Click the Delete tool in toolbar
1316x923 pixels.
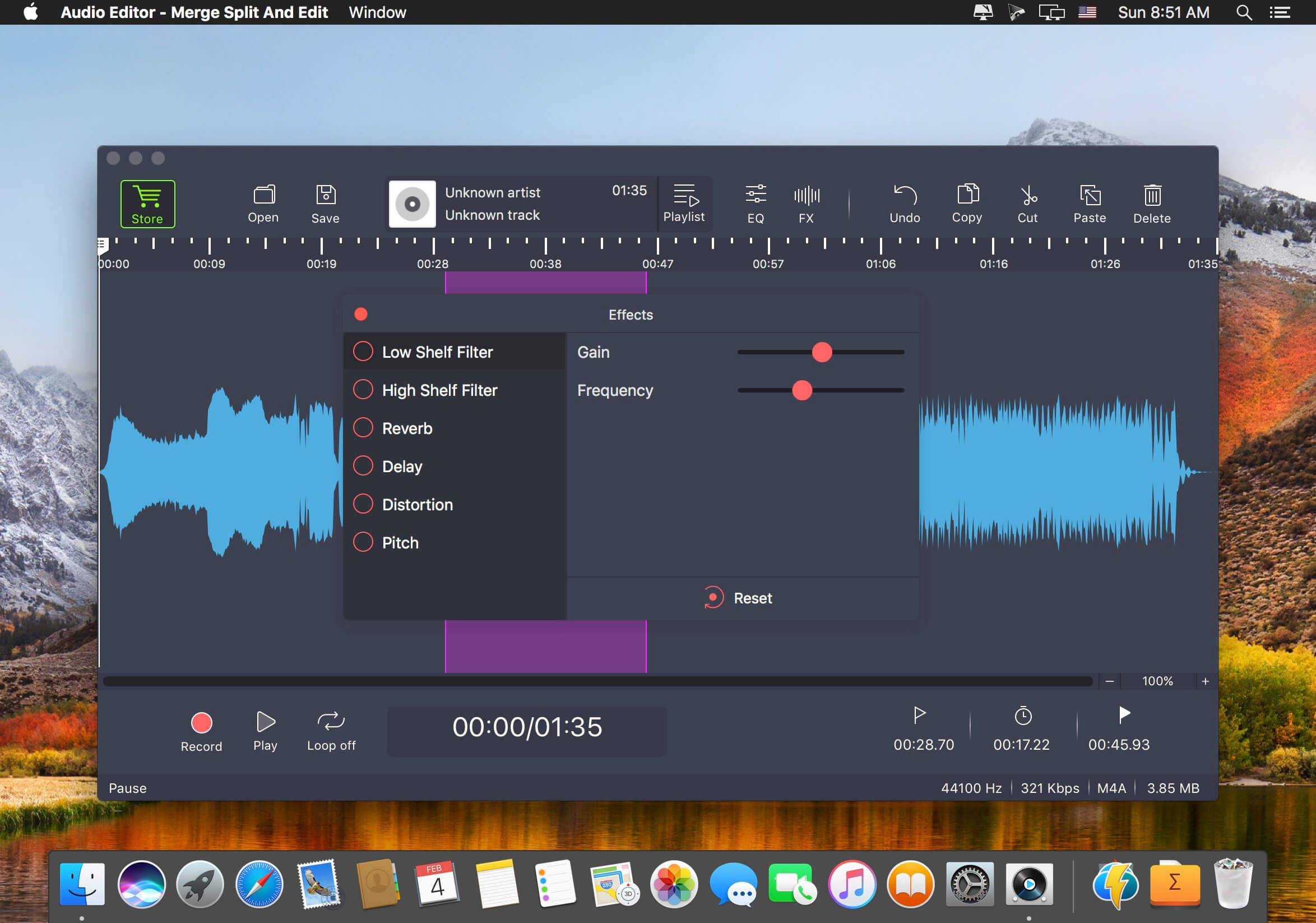[1153, 202]
